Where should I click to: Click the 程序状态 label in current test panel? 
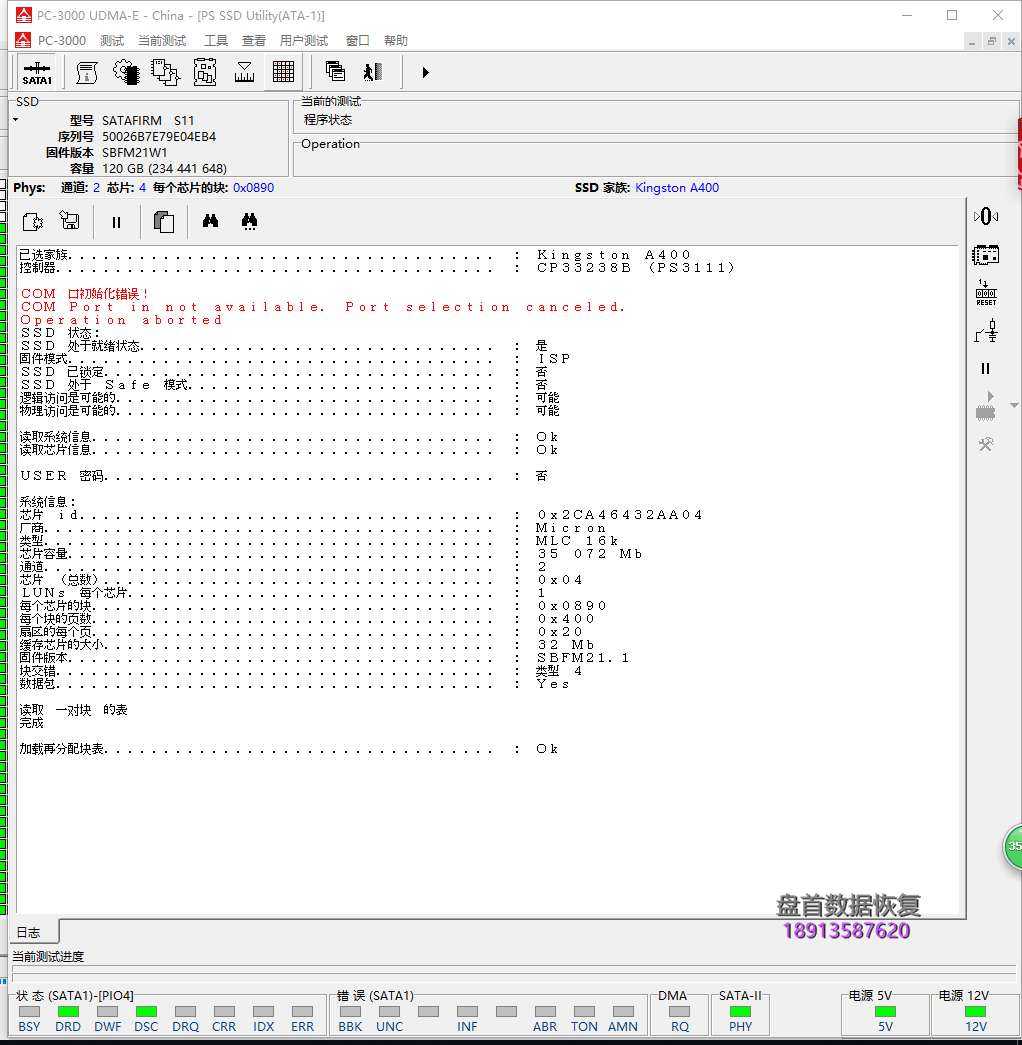pyautogui.click(x=328, y=120)
